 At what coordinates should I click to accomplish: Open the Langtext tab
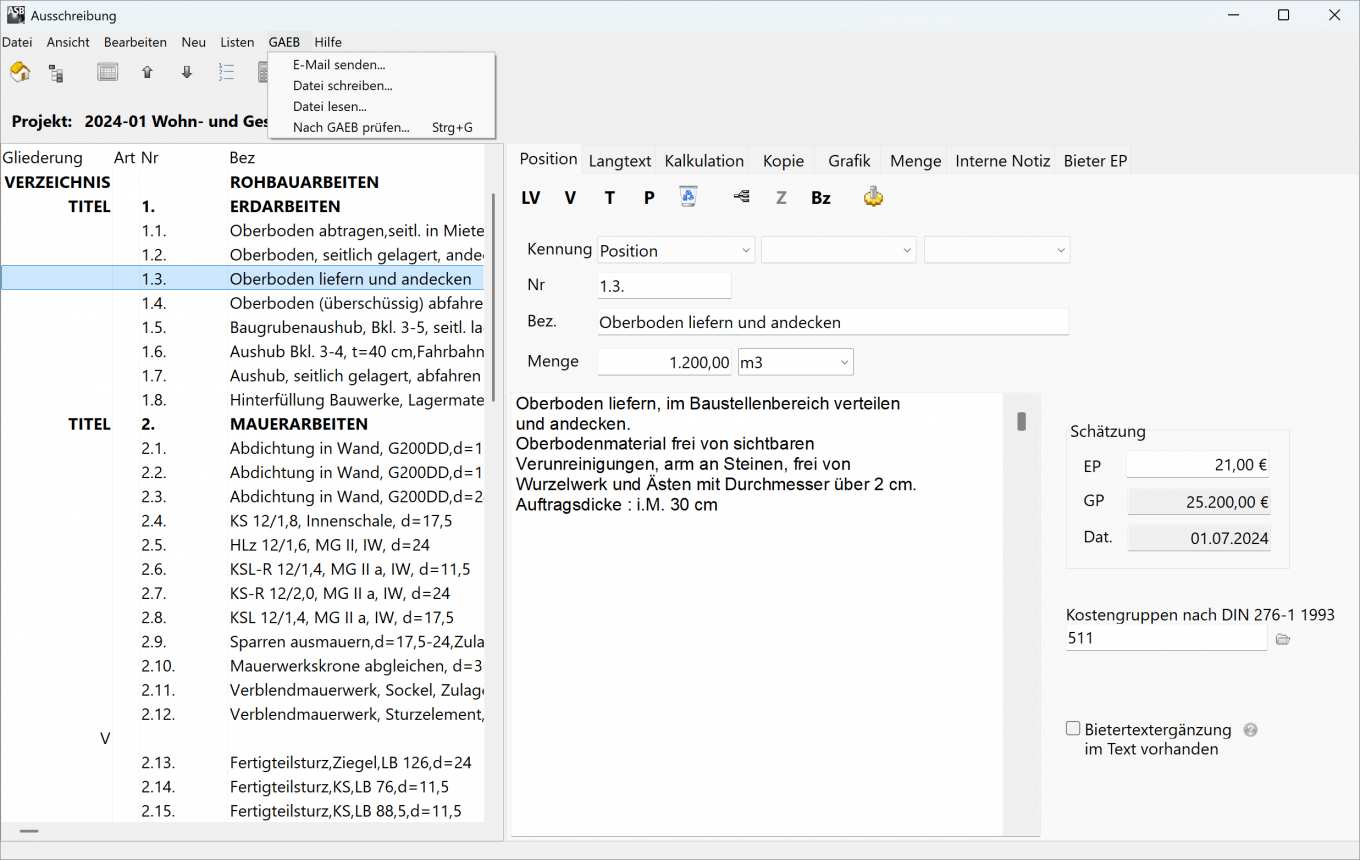pos(620,161)
